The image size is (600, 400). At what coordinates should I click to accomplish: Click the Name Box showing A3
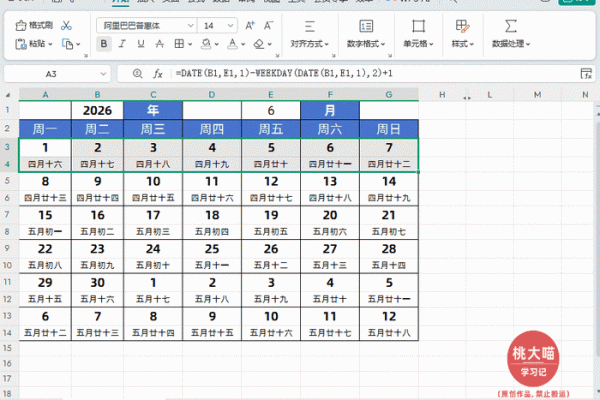(x=50, y=74)
